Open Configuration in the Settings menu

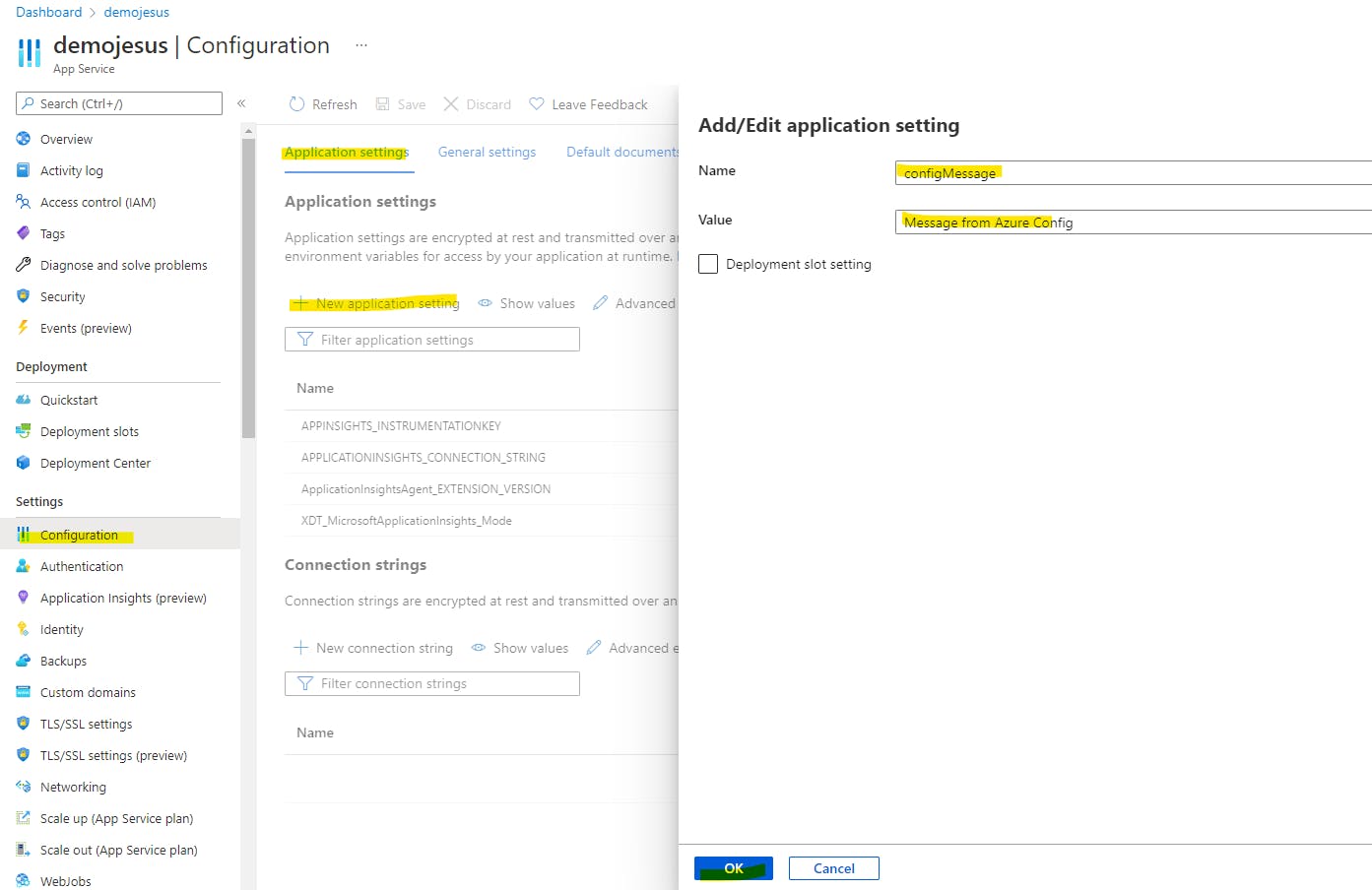(x=120, y=535)
